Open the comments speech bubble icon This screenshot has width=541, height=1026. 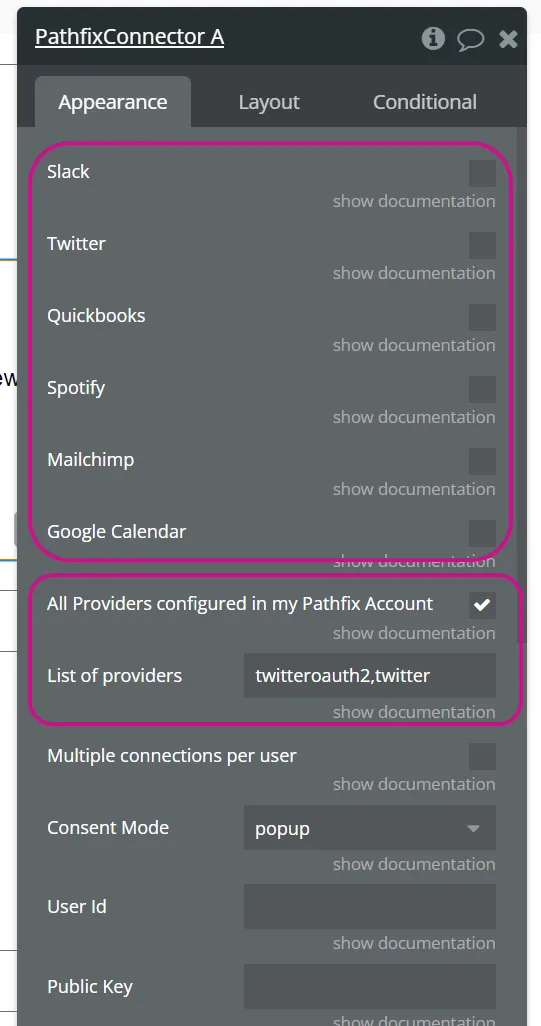click(x=470, y=39)
